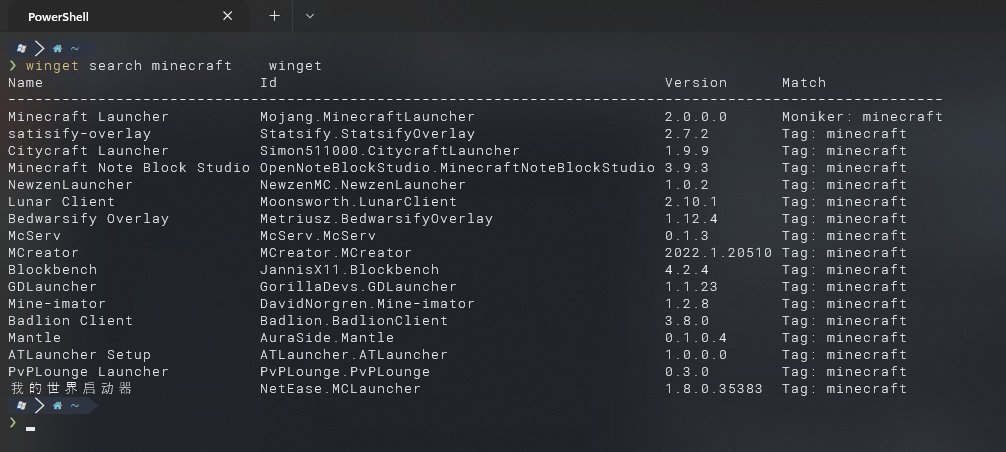Click ATLauncher.ATLauncher id
The height and width of the screenshot is (452, 1006).
(354, 355)
